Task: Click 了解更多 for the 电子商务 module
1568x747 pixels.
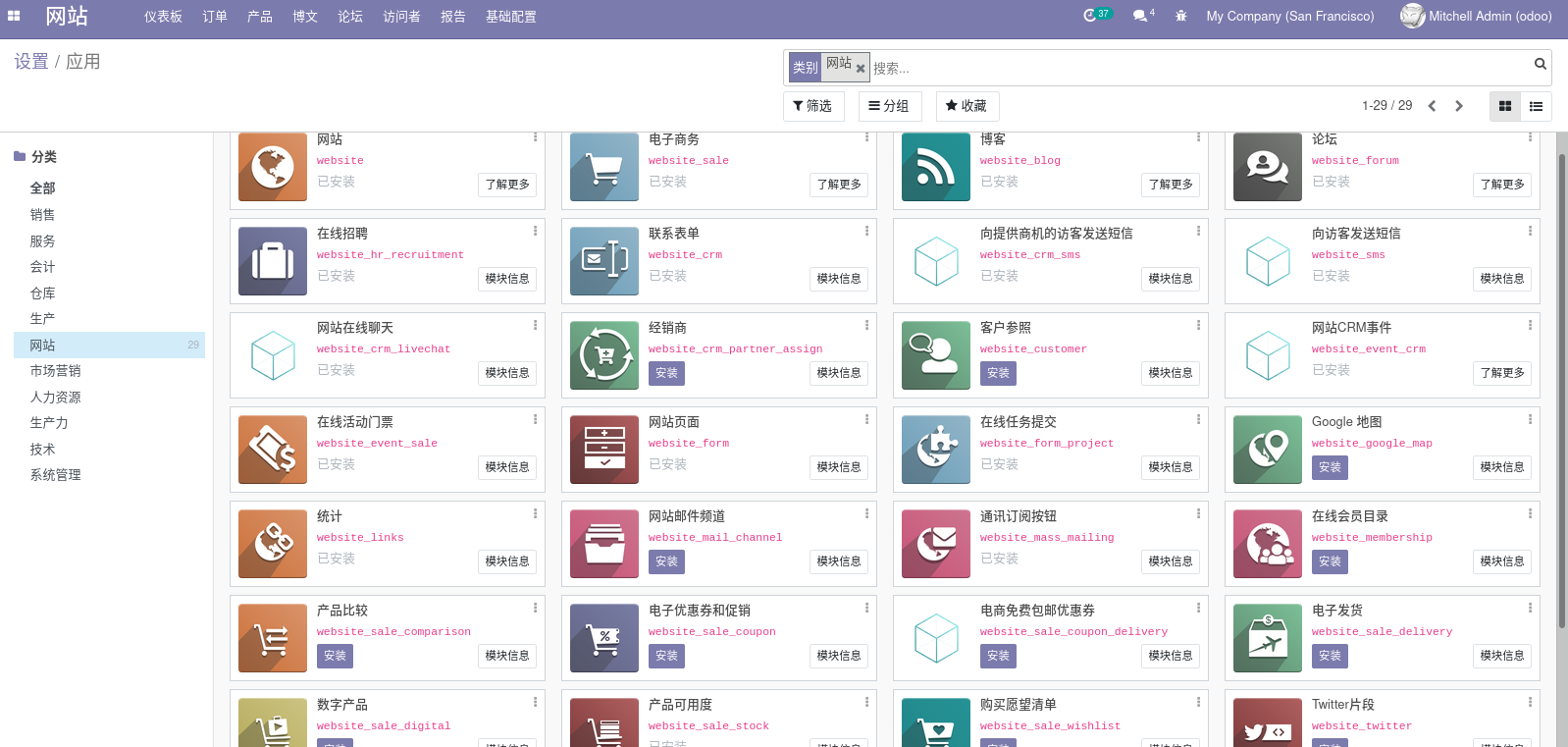Action: 839,185
